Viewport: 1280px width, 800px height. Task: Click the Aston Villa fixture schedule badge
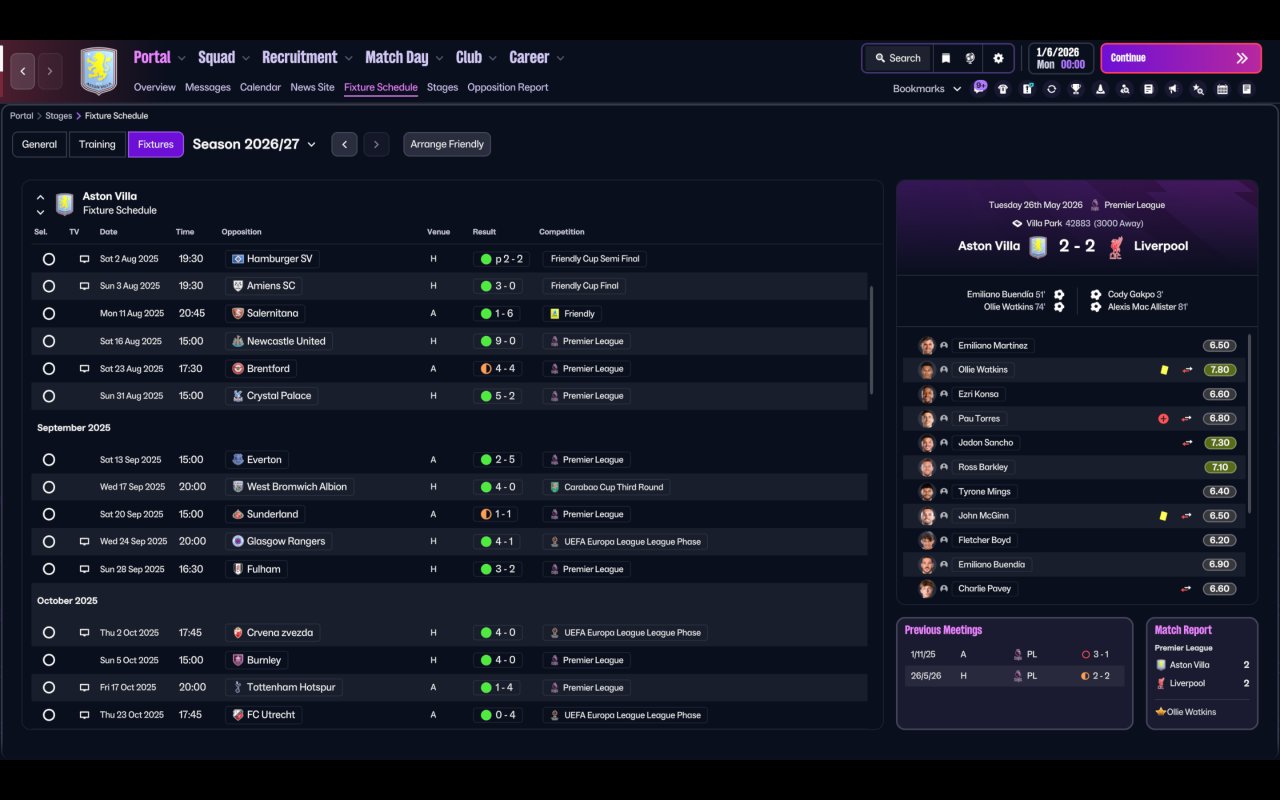65,204
